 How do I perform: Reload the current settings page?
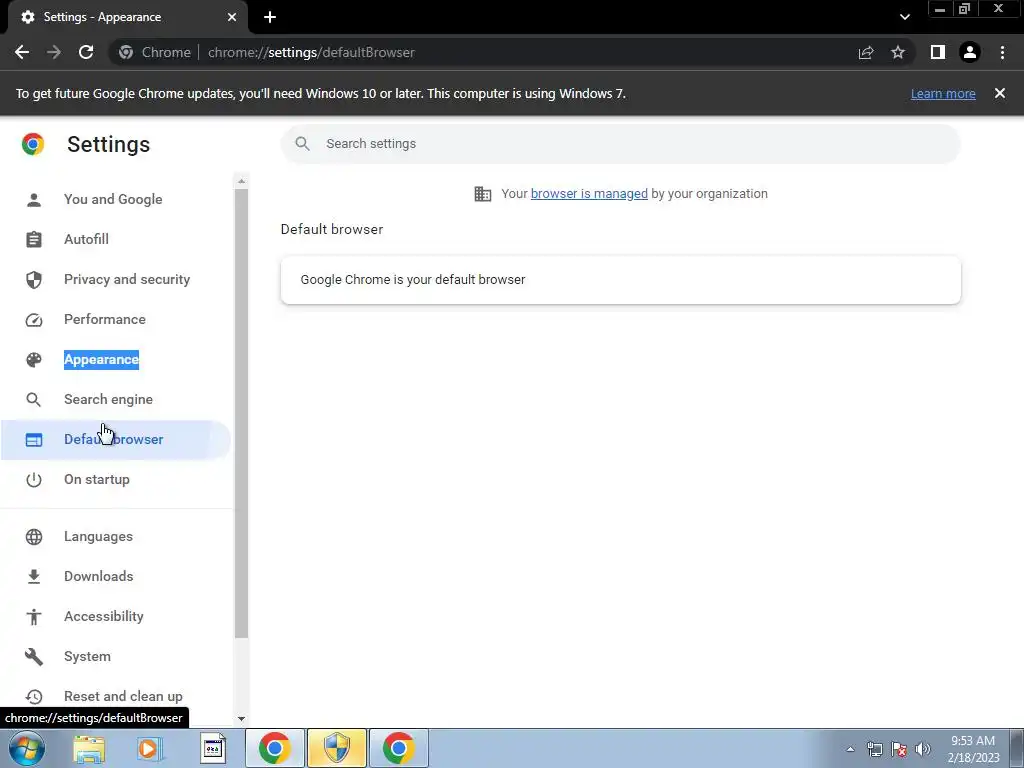tap(86, 52)
